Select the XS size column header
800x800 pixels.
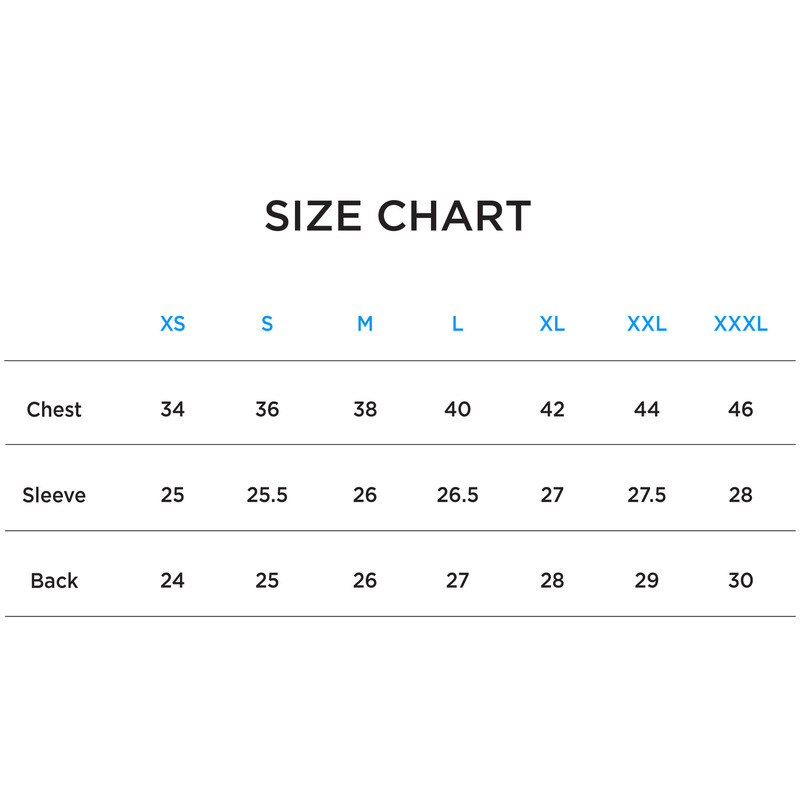pyautogui.click(x=173, y=324)
